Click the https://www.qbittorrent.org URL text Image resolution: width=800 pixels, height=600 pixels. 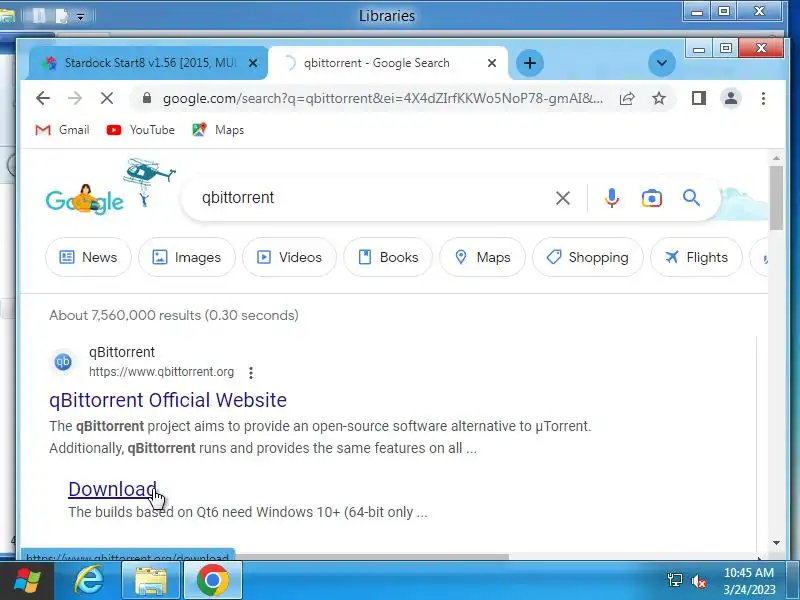[x=161, y=372]
